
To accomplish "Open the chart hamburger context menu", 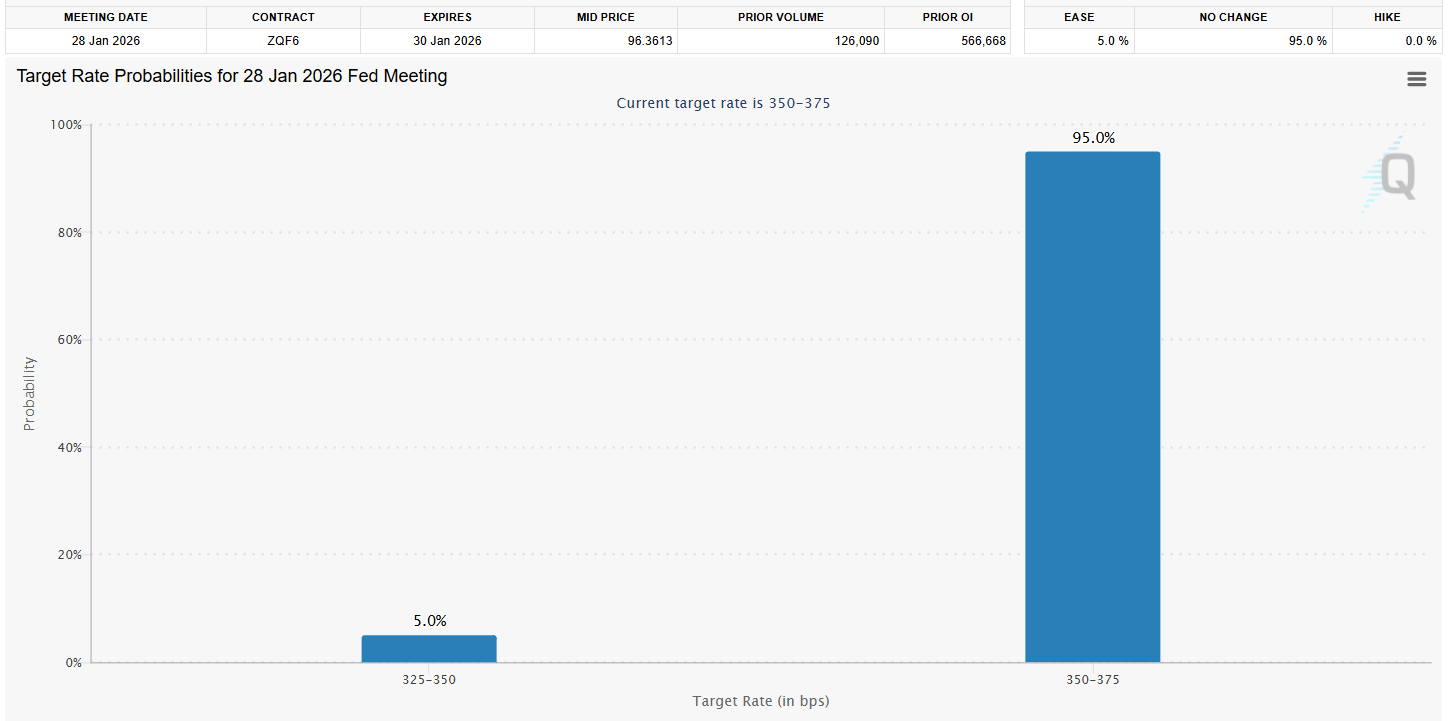I will coord(1416,79).
